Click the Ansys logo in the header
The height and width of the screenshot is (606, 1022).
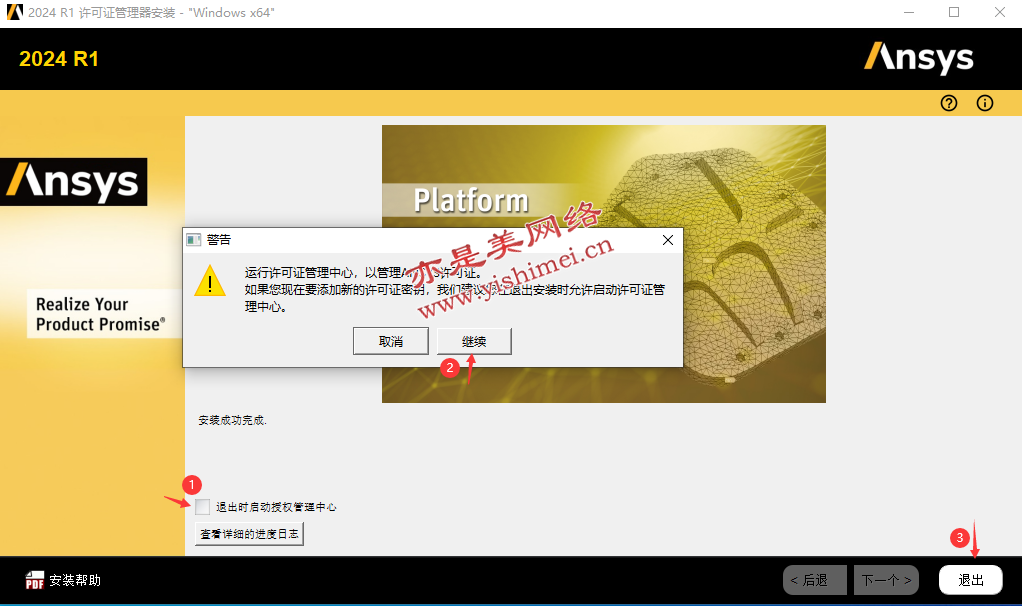point(918,58)
